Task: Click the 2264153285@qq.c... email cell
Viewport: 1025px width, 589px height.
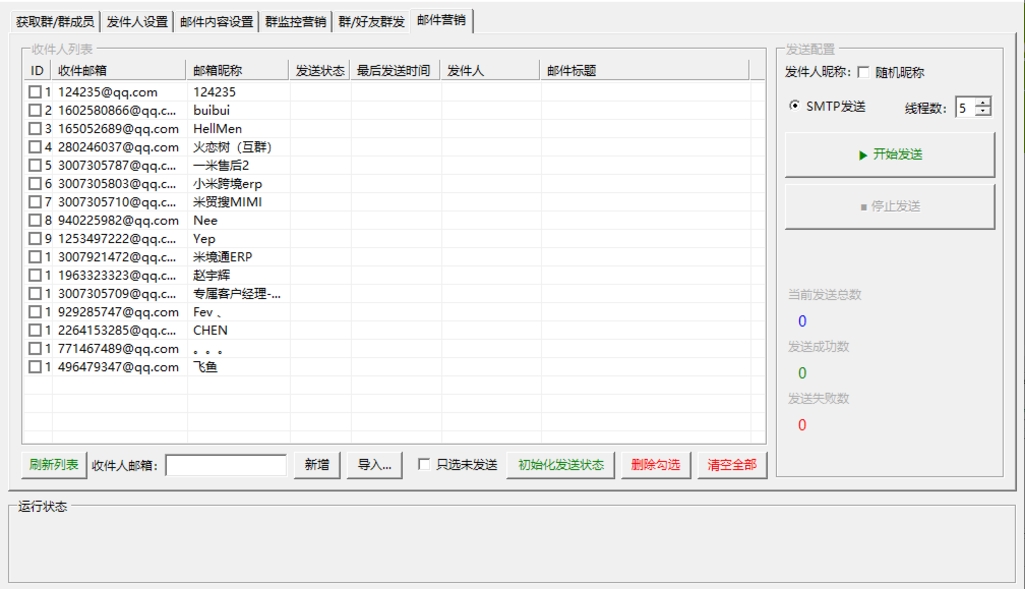Action: [x=117, y=330]
